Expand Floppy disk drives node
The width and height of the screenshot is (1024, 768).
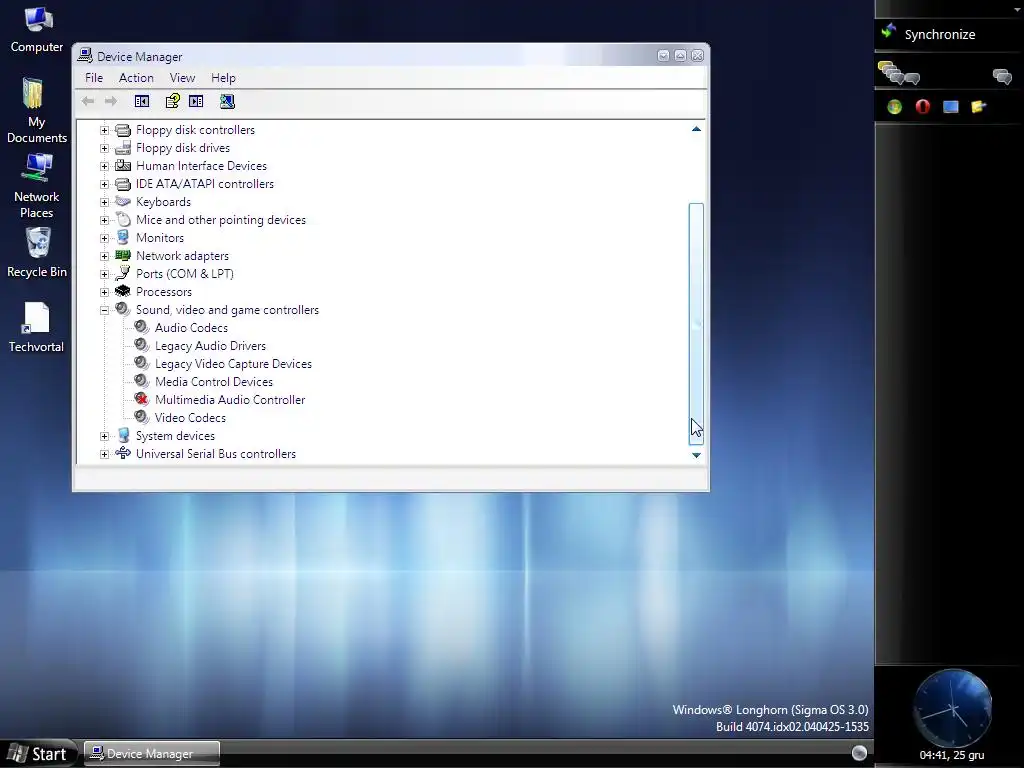(x=104, y=148)
